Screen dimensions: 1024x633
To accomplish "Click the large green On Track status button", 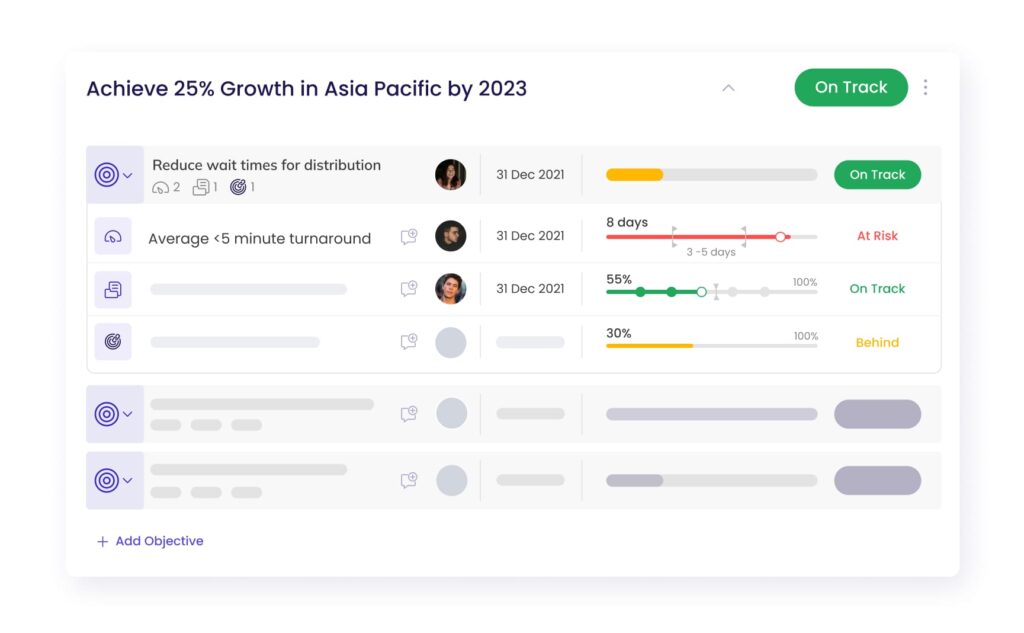I will [851, 88].
